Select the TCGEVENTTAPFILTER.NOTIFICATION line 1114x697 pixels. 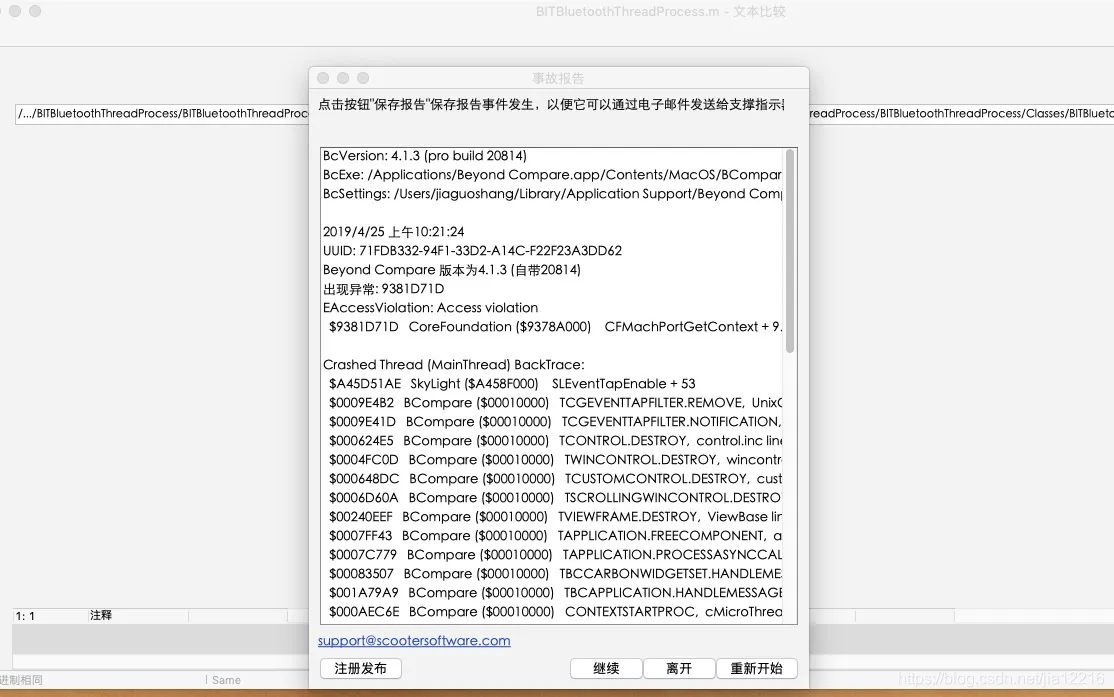tap(555, 422)
